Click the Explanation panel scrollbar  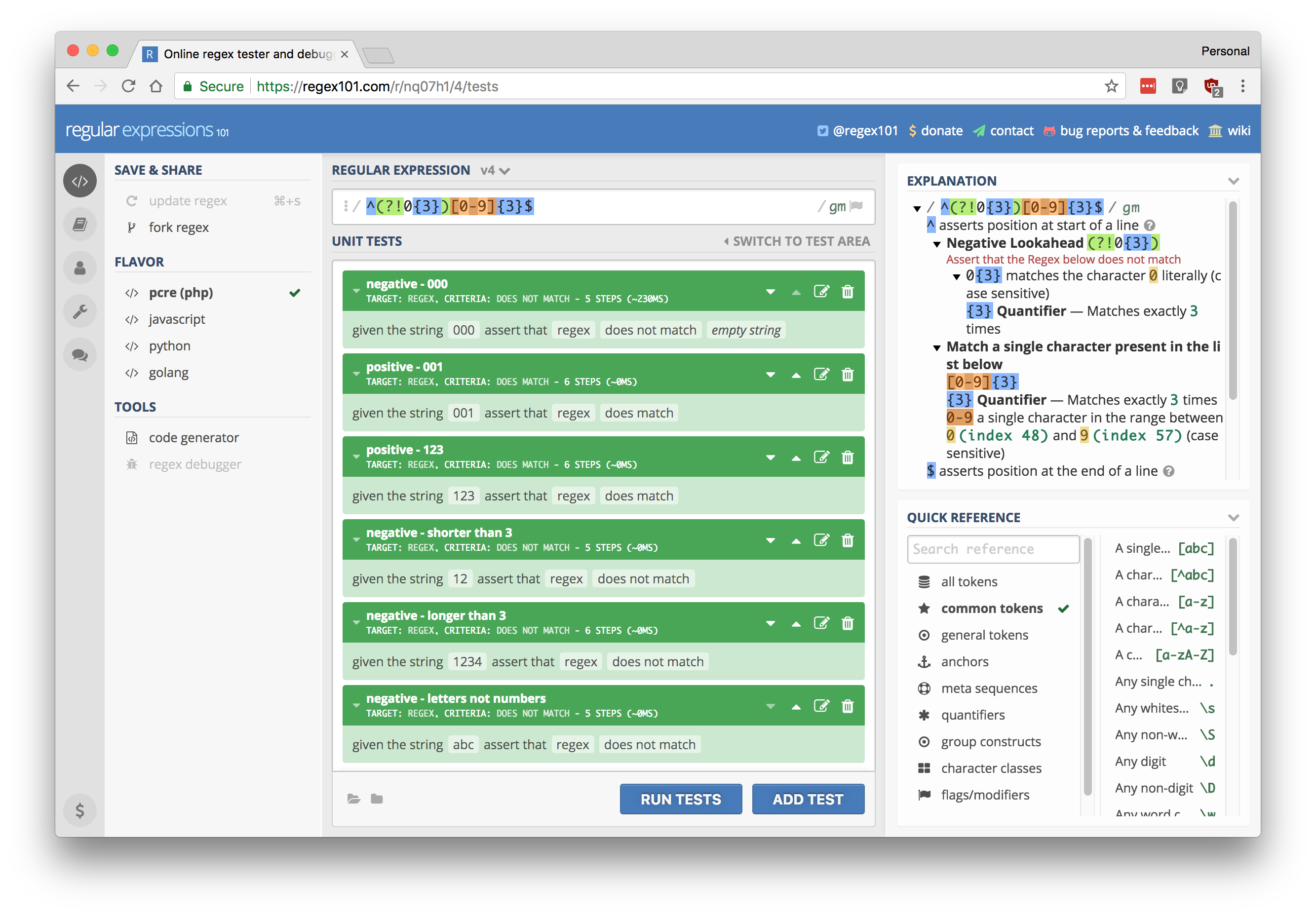click(1233, 300)
